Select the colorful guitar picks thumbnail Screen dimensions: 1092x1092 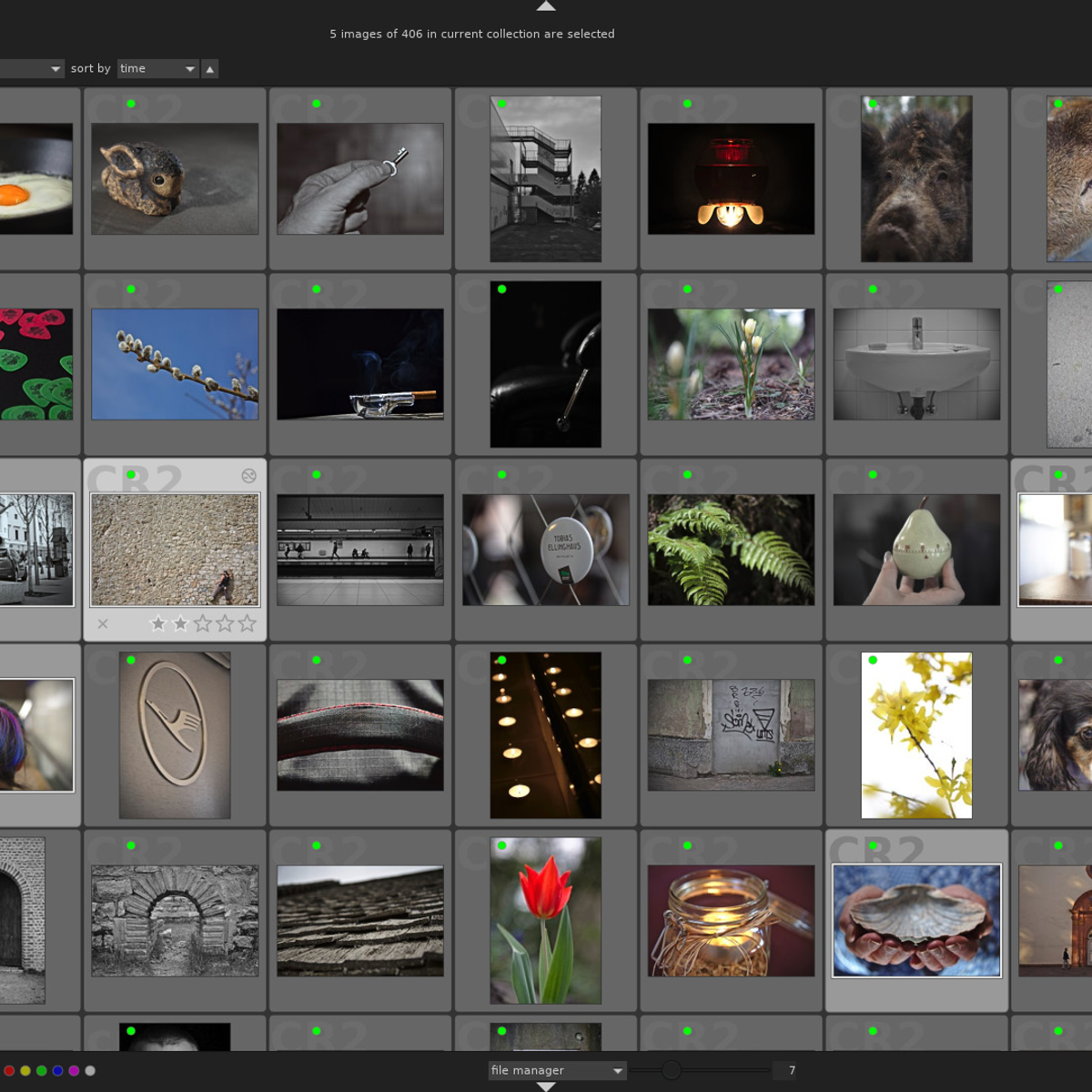(36, 364)
